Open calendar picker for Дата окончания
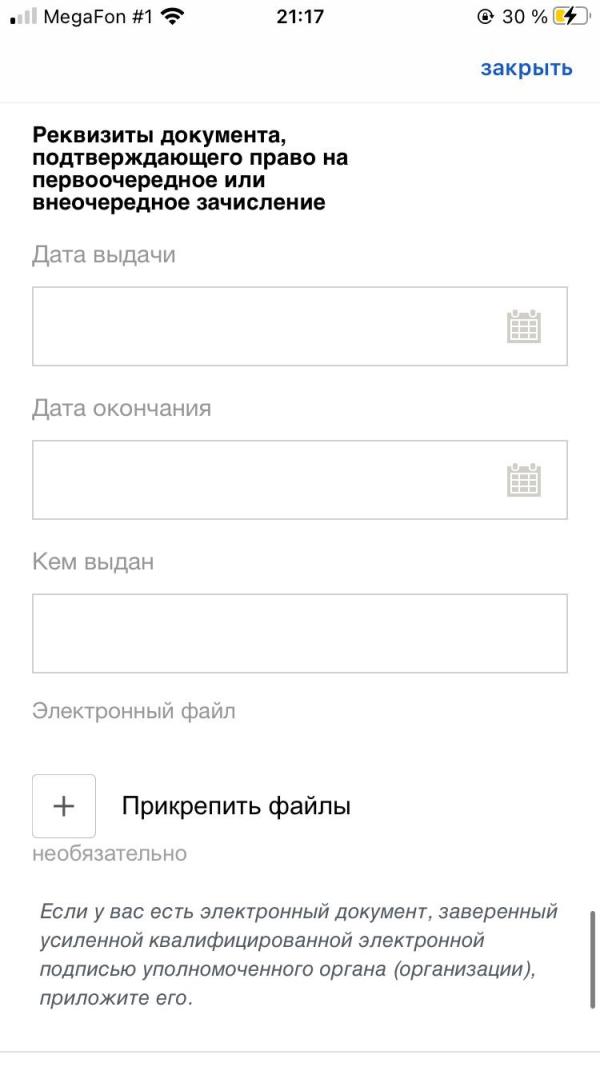The width and height of the screenshot is (600, 1066). coord(523,480)
